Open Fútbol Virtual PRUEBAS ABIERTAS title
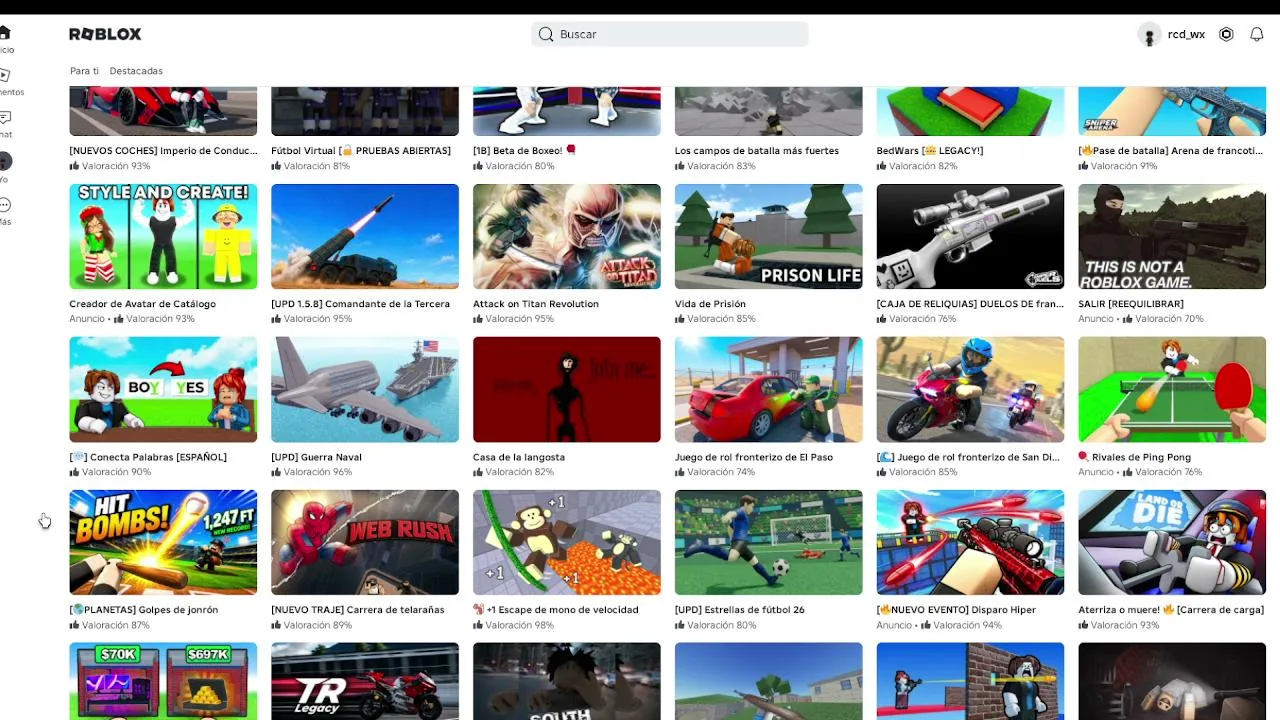This screenshot has width=1280, height=720. point(361,151)
